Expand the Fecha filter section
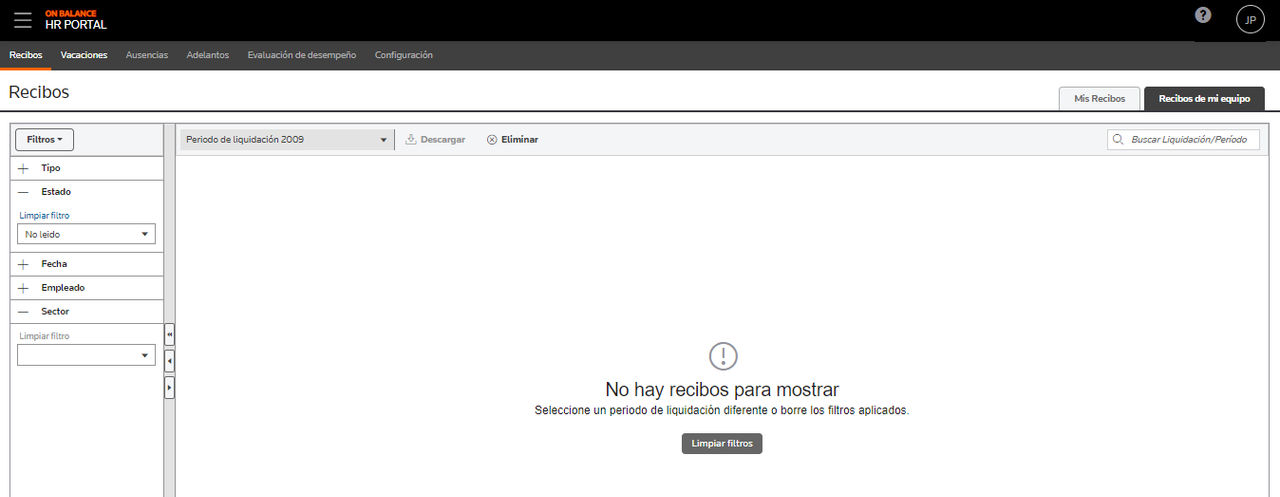Viewport: 1280px width, 497px height. pyautogui.click(x=86, y=264)
